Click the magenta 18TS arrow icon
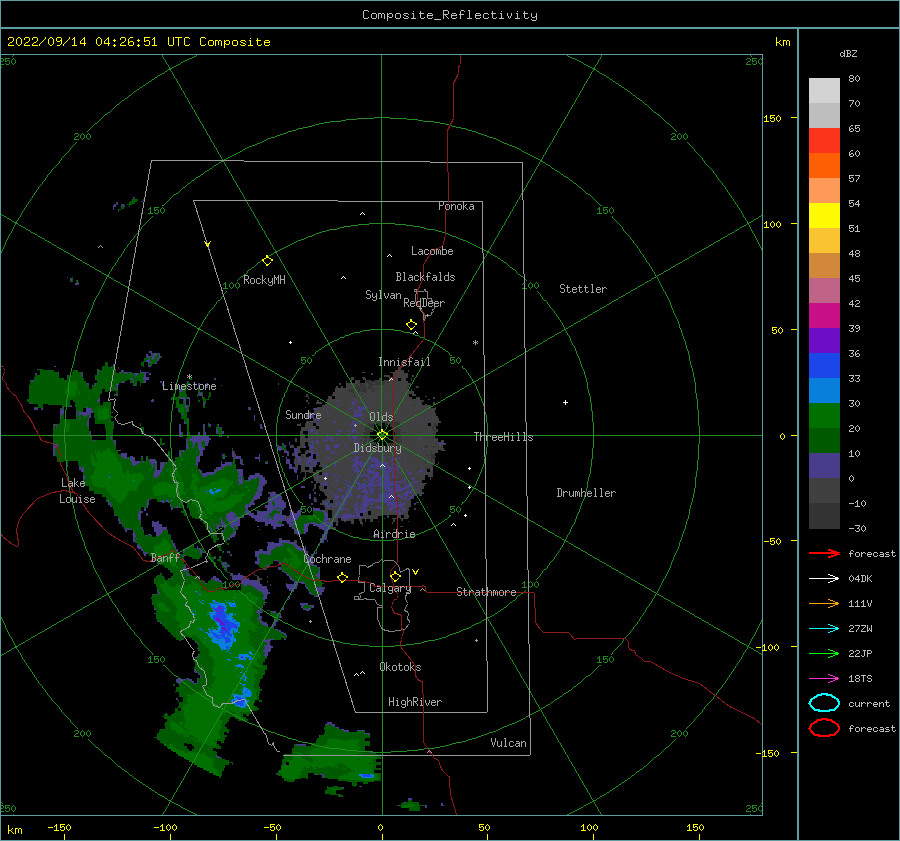This screenshot has width=900, height=841. (824, 679)
